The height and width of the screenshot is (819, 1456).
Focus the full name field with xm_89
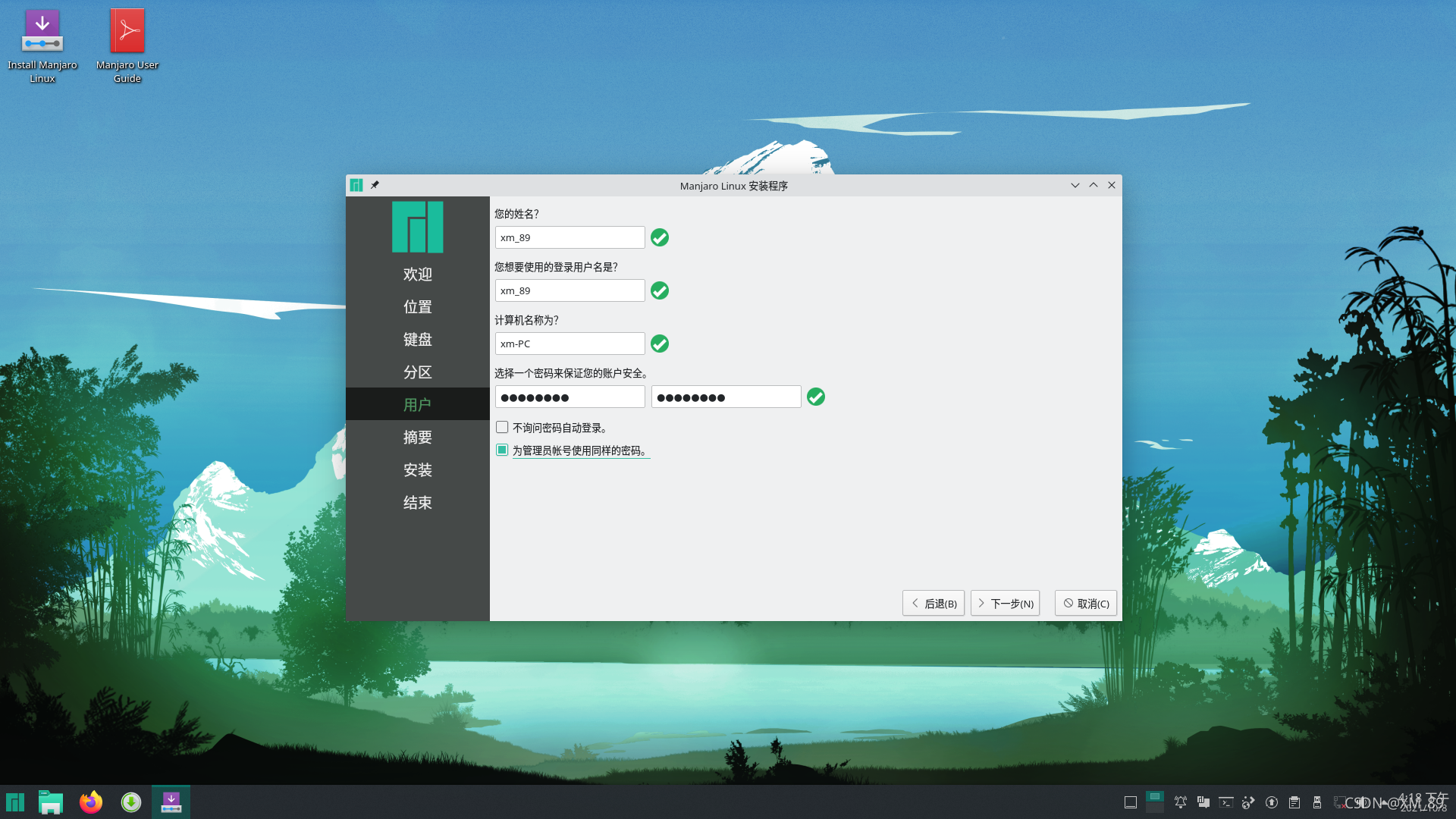570,237
